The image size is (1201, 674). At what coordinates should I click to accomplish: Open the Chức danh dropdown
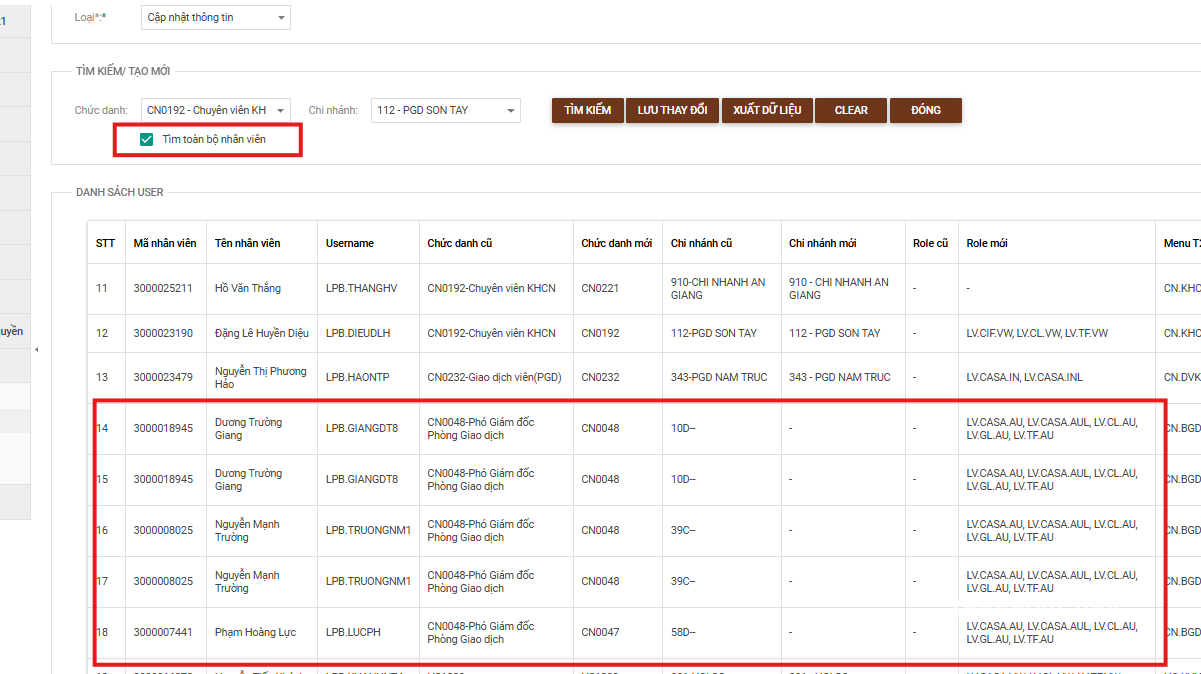click(215, 110)
